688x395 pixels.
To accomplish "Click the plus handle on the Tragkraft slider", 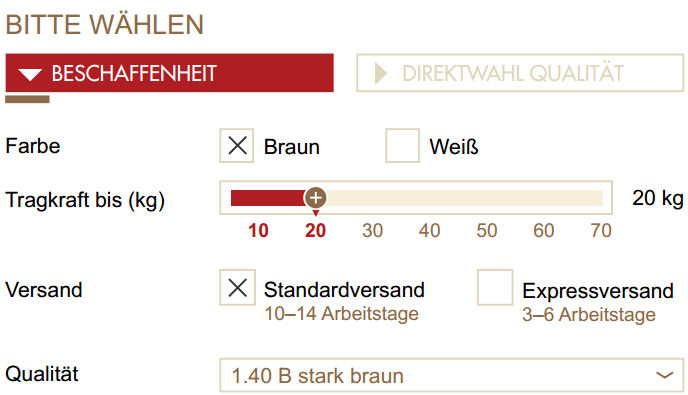I will (x=315, y=198).
